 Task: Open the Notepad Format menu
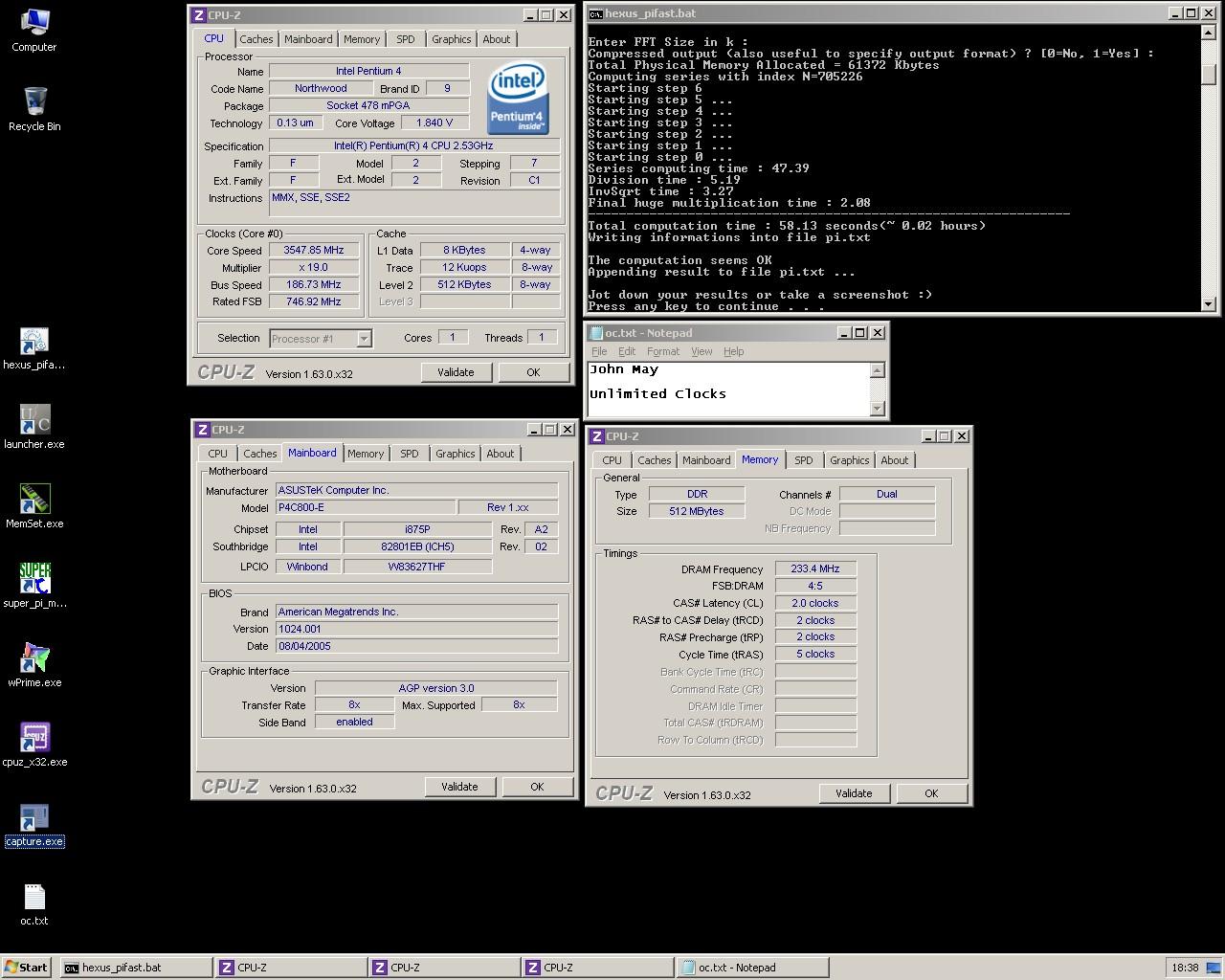coord(663,351)
